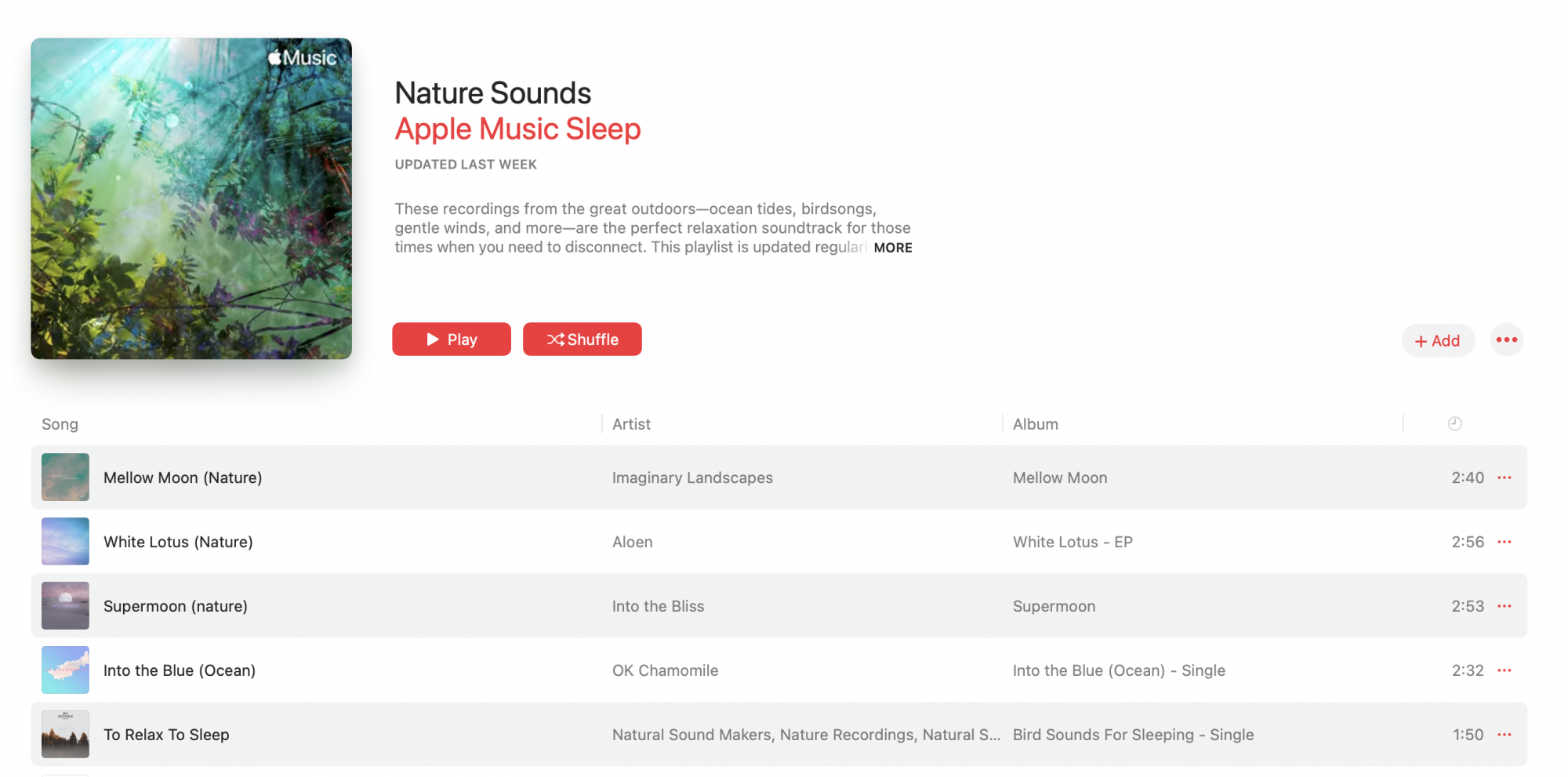
Task: Open more options for To Relax To Sleep
Action: [x=1504, y=735]
